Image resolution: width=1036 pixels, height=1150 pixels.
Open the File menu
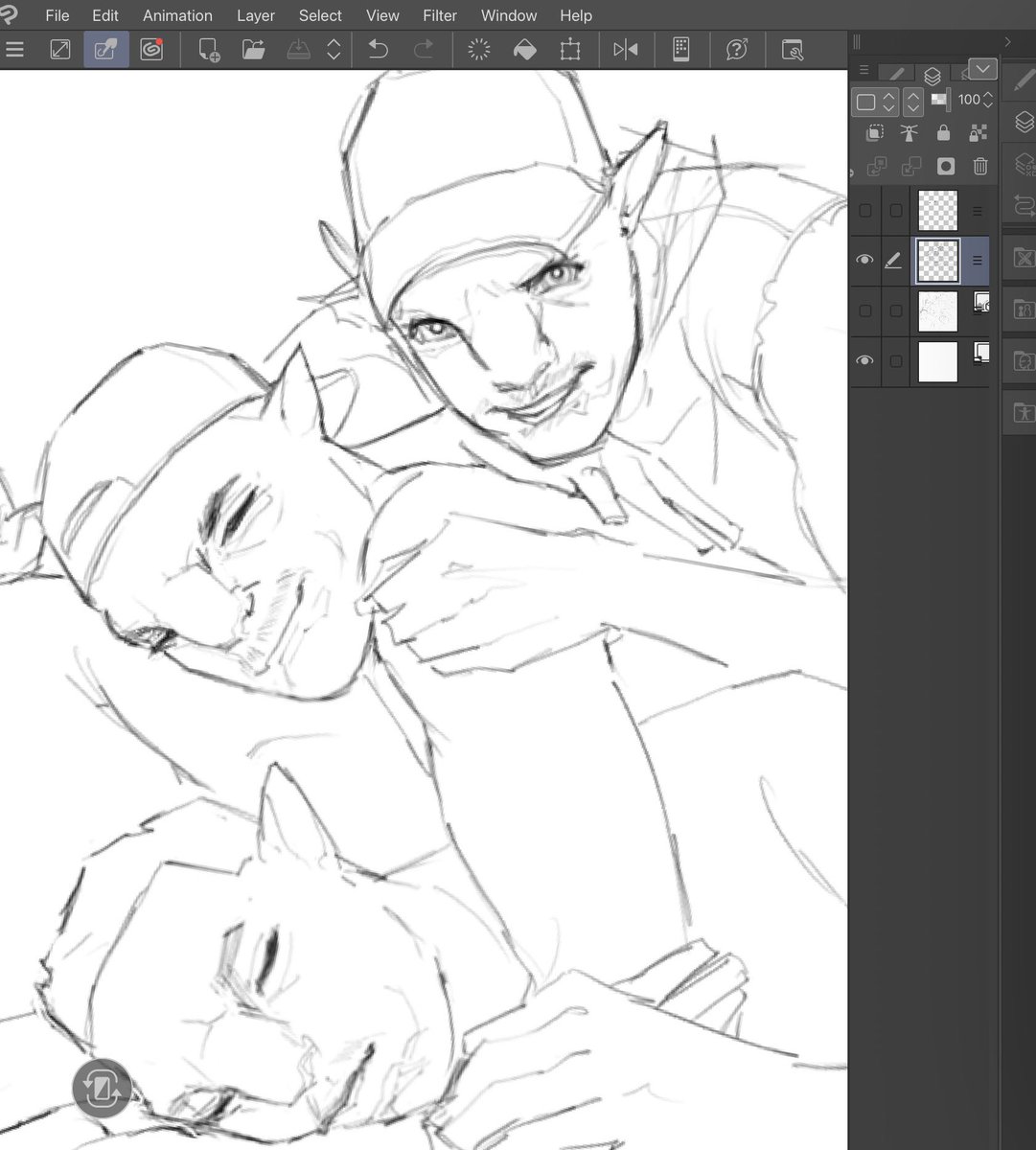[58, 15]
